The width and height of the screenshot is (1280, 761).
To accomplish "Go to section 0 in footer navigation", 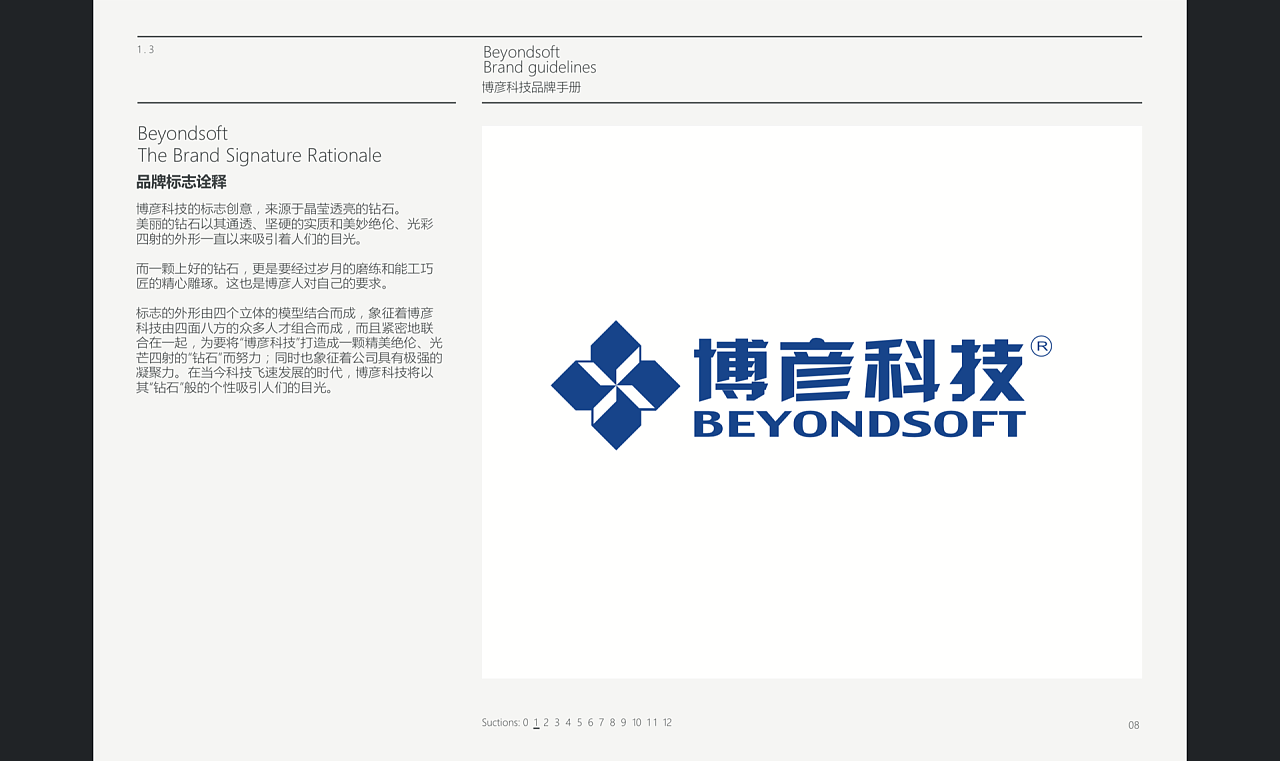I will click(x=525, y=722).
